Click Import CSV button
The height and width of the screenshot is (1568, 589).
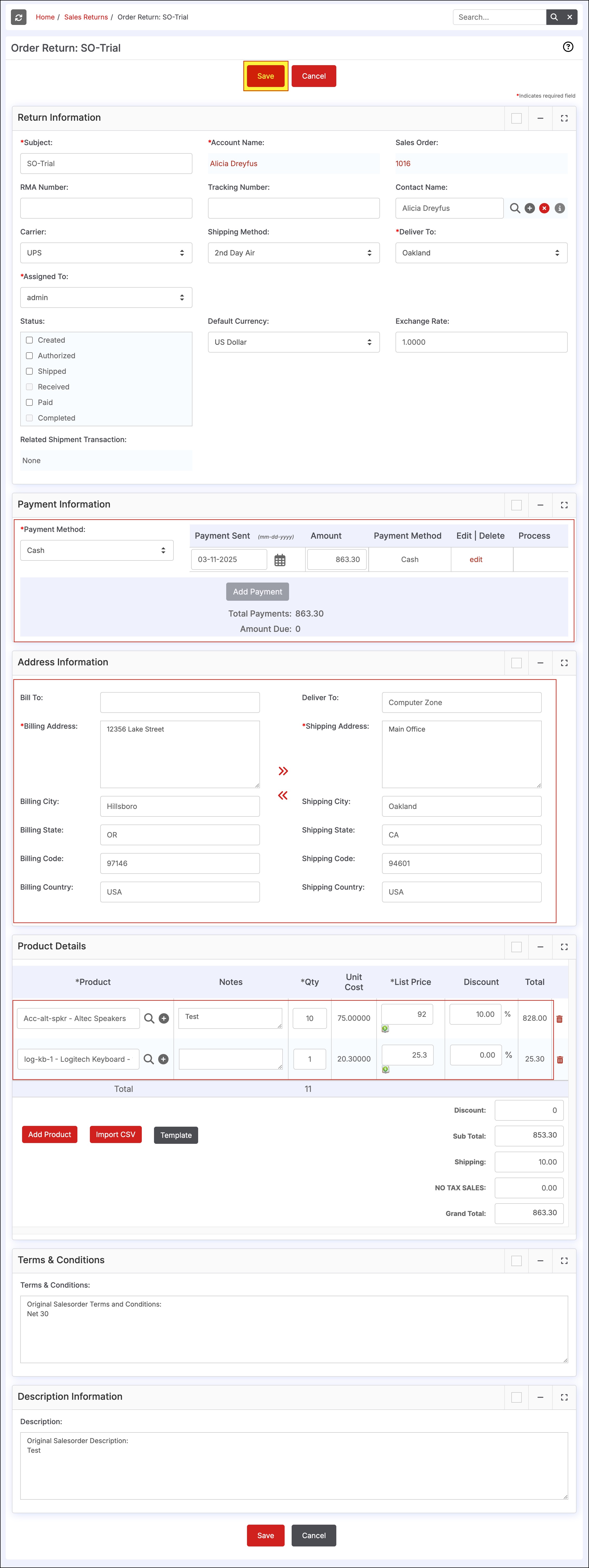(x=116, y=1135)
